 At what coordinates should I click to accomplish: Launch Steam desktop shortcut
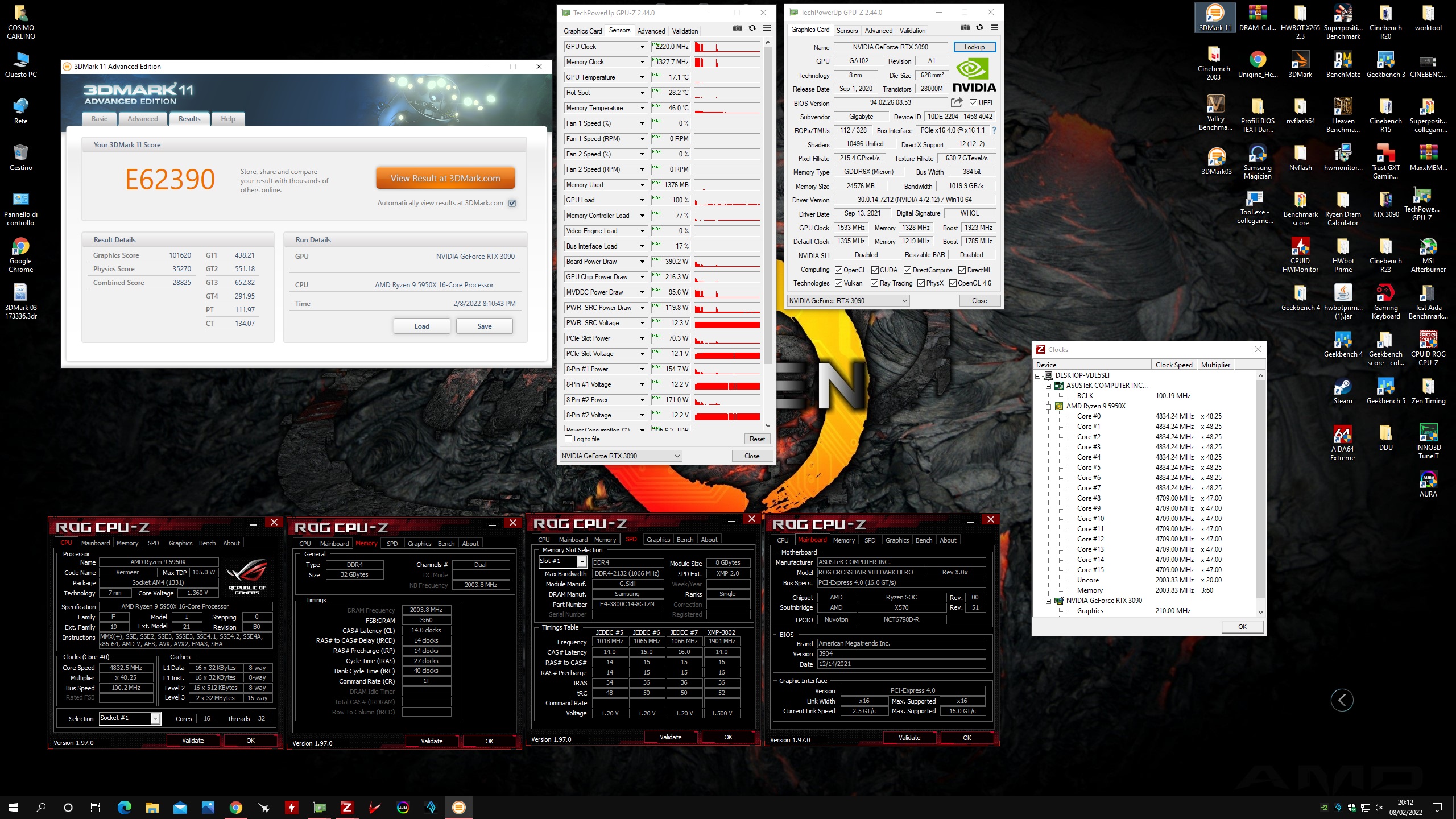[1342, 392]
